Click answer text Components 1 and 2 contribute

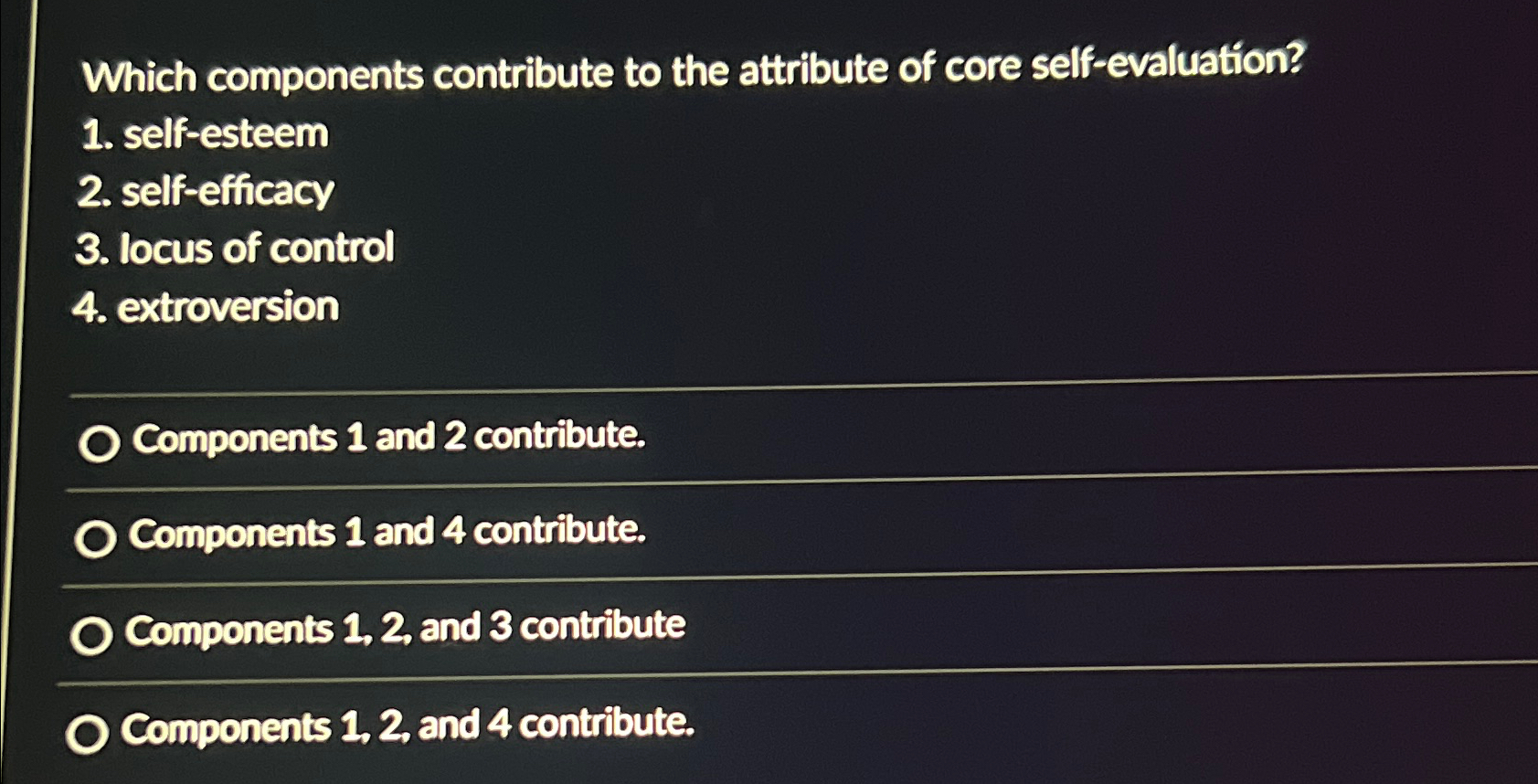387,440
